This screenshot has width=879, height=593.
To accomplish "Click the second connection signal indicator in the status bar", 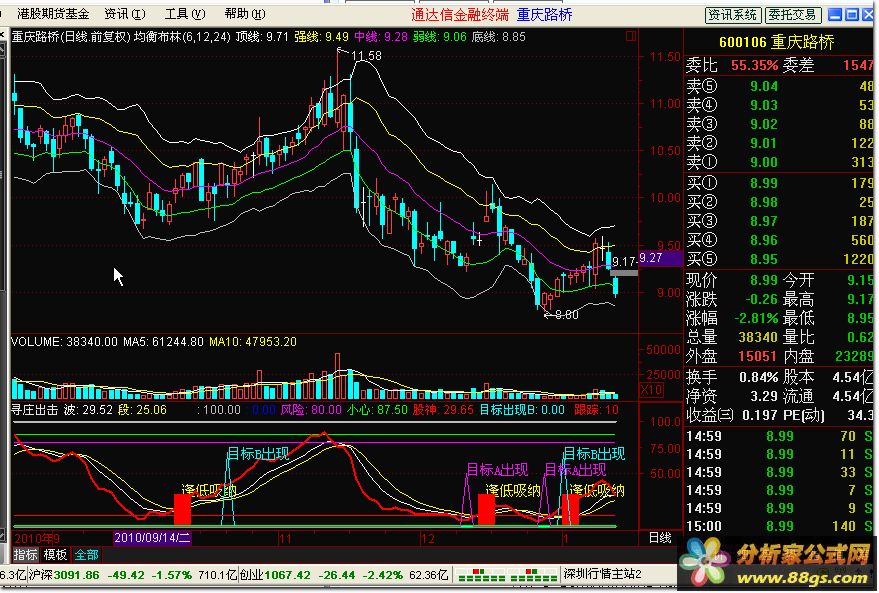I will pos(533,575).
